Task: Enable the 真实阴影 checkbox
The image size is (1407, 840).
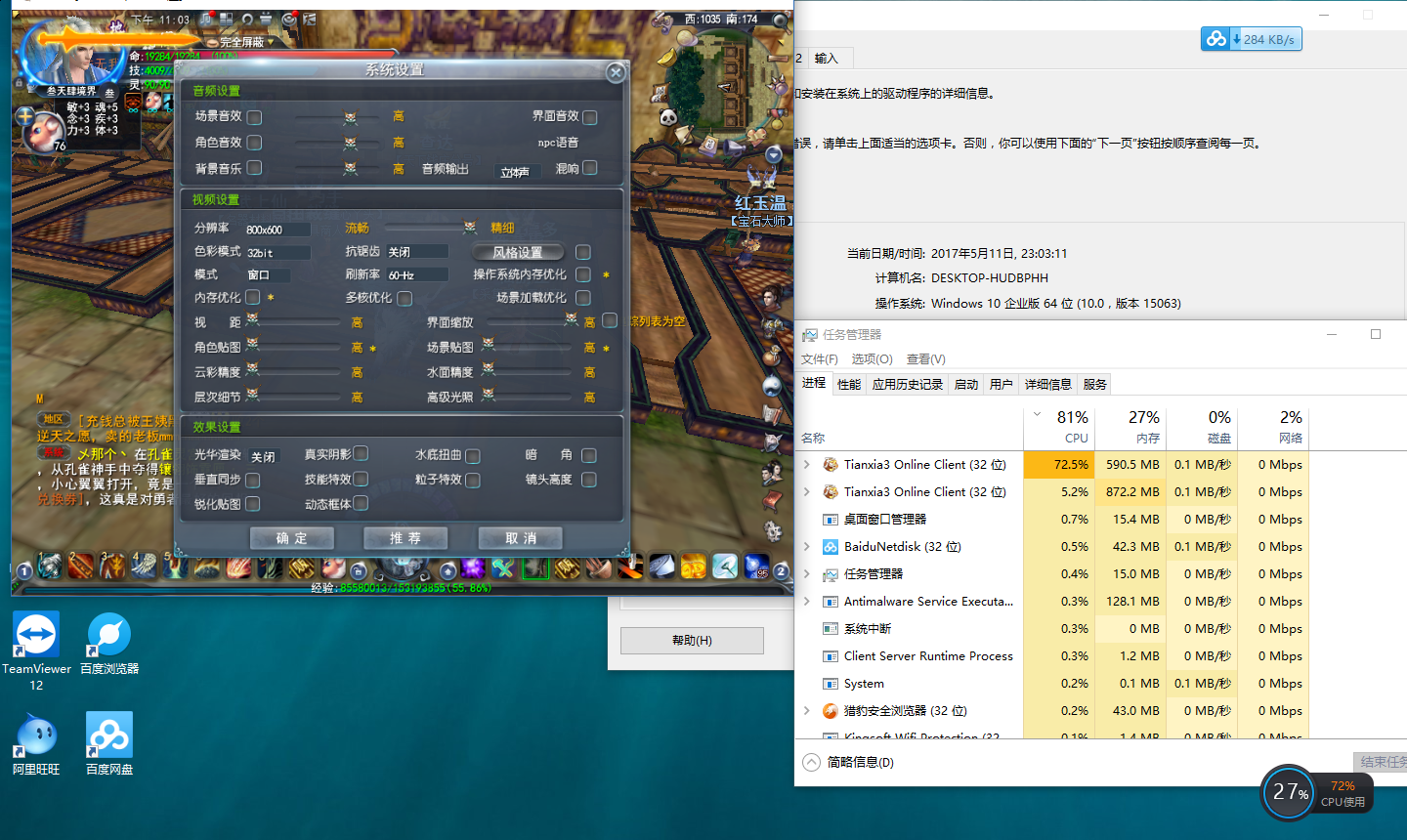Action: tap(361, 454)
